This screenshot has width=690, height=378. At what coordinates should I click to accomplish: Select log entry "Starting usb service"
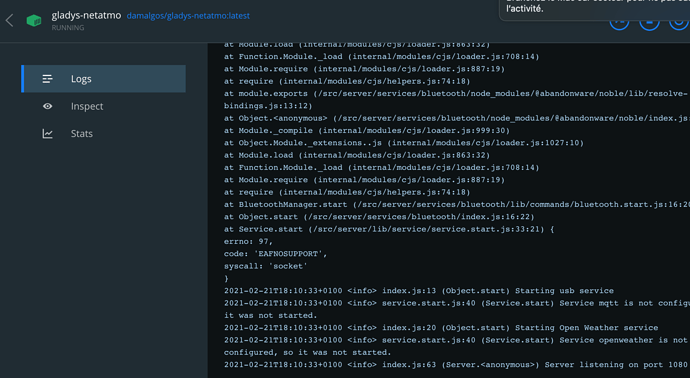click(418, 291)
